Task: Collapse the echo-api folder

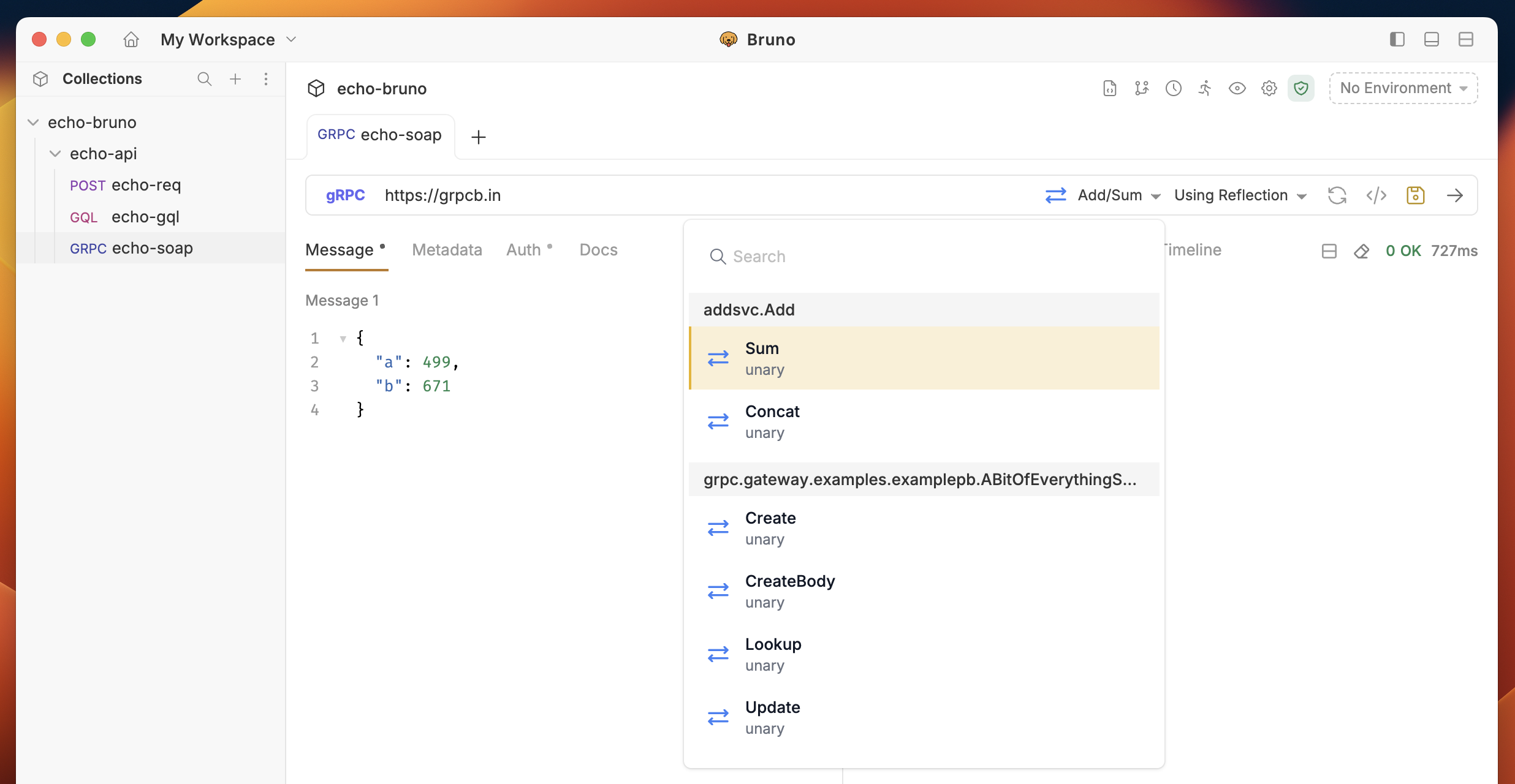Action: pyautogui.click(x=55, y=154)
